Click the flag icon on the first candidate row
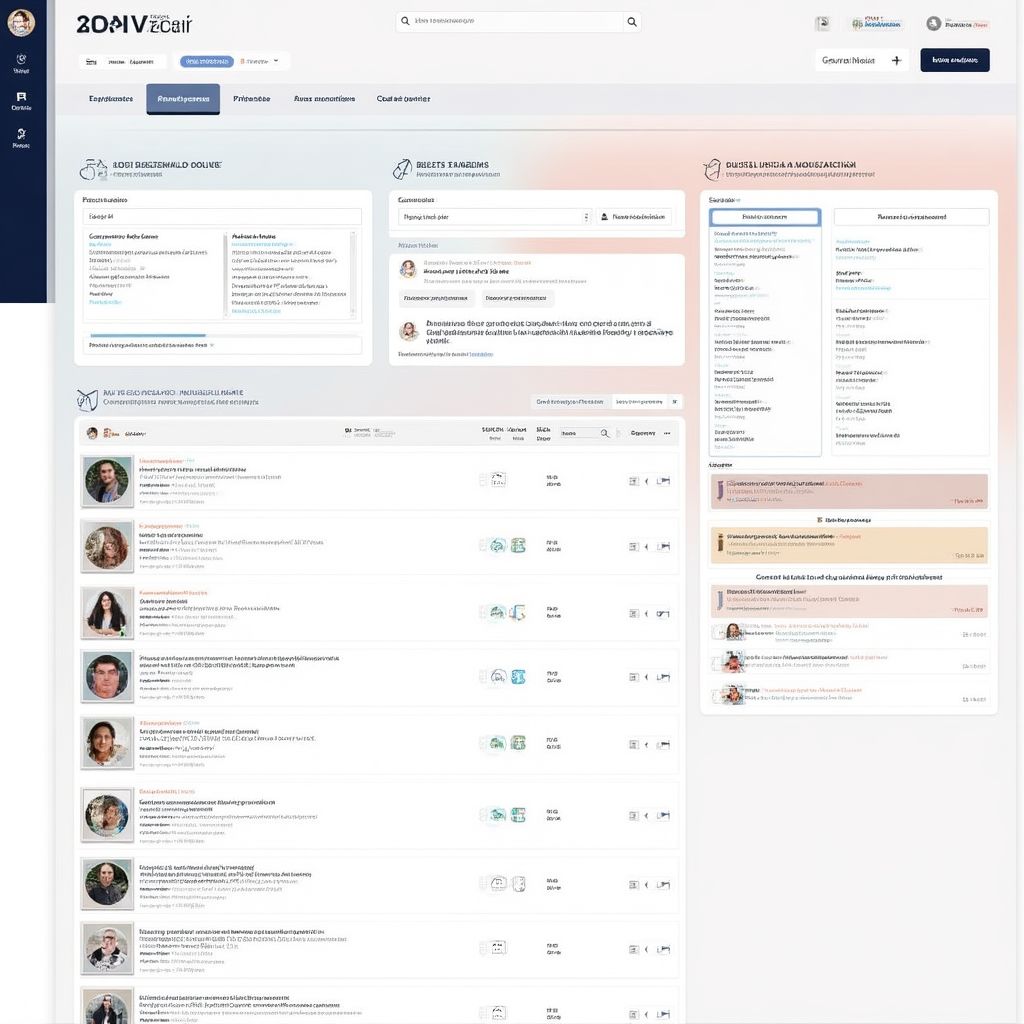Viewport: 1024px width, 1024px height. (x=663, y=479)
